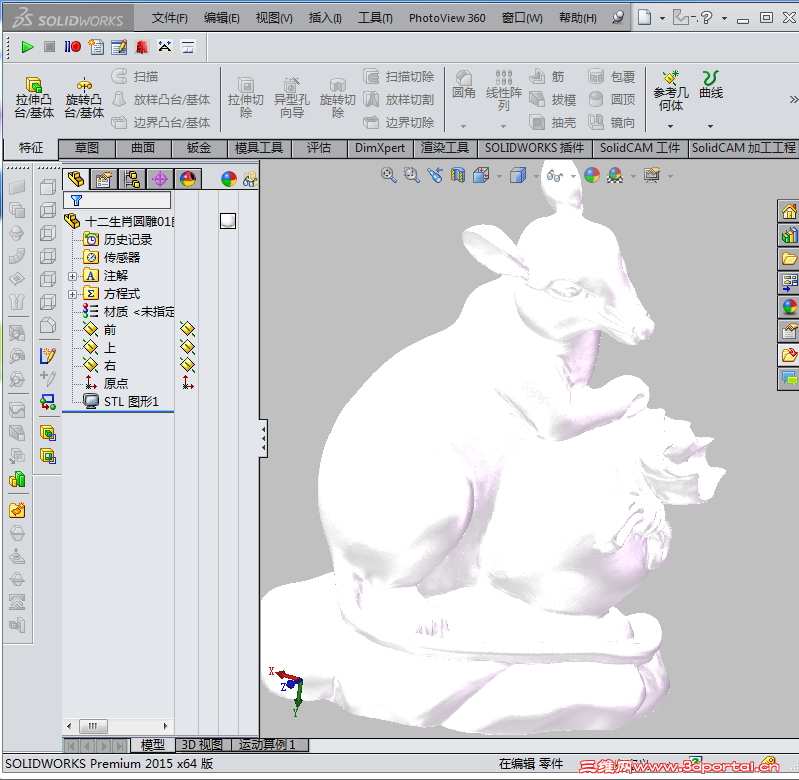Open the 工具(T) menu
This screenshot has width=799, height=780.
click(375, 18)
